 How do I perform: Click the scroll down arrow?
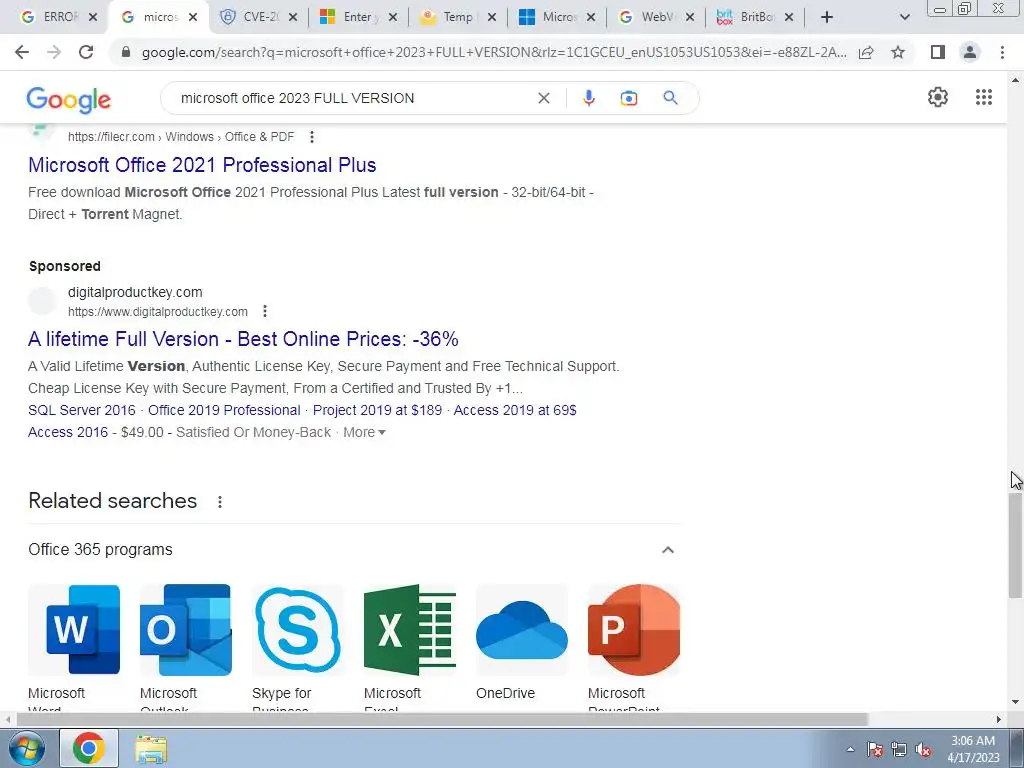click(x=1015, y=703)
